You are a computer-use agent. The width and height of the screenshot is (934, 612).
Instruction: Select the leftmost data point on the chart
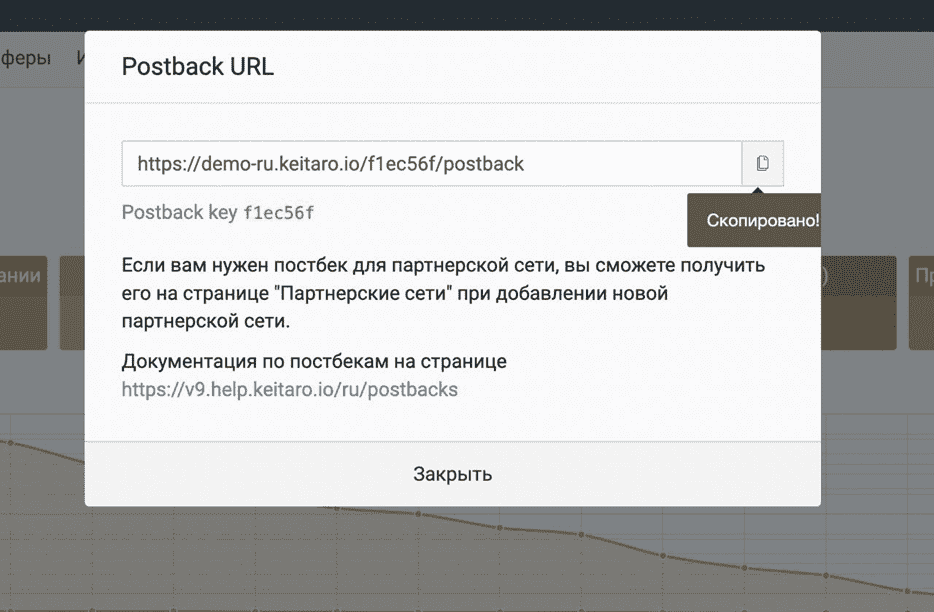(10, 442)
